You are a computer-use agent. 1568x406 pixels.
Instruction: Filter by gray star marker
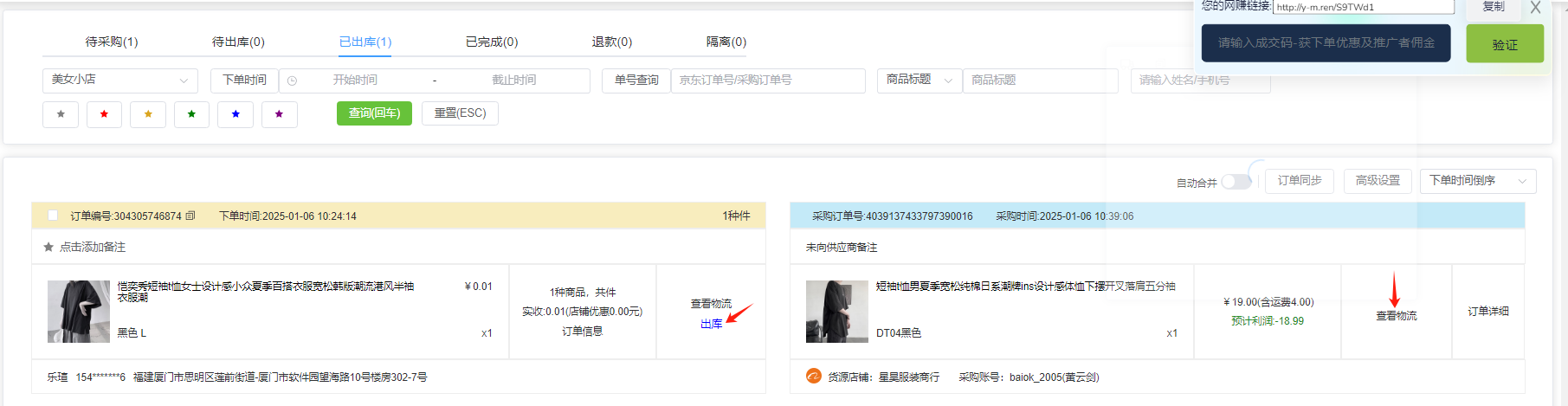(x=61, y=114)
